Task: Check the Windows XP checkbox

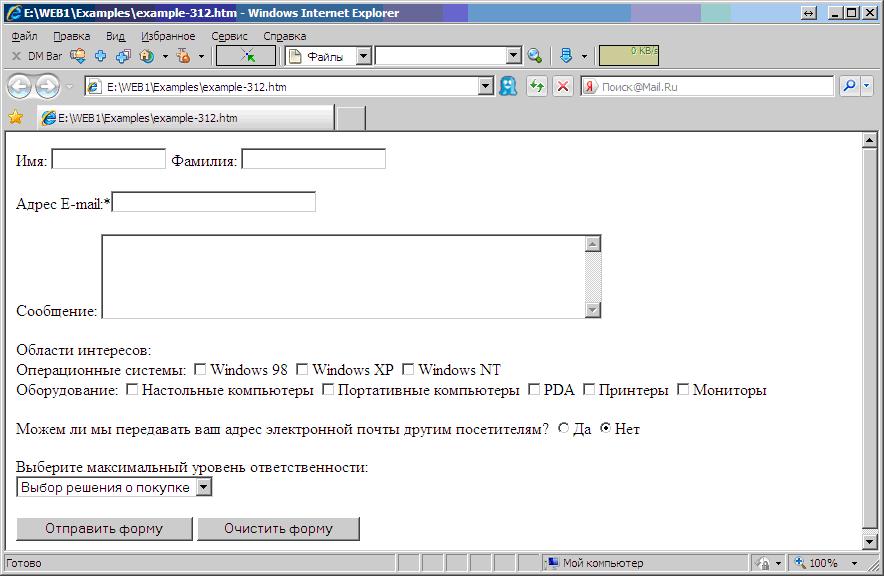Action: [302, 369]
